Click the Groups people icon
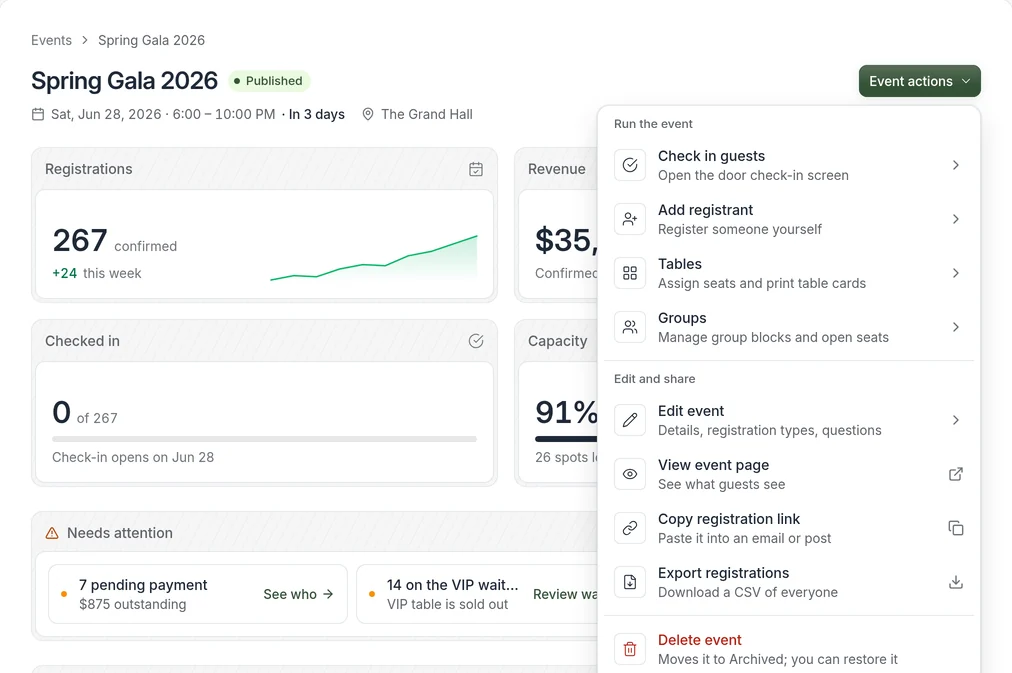Image resolution: width=1012 pixels, height=673 pixels. 630,327
